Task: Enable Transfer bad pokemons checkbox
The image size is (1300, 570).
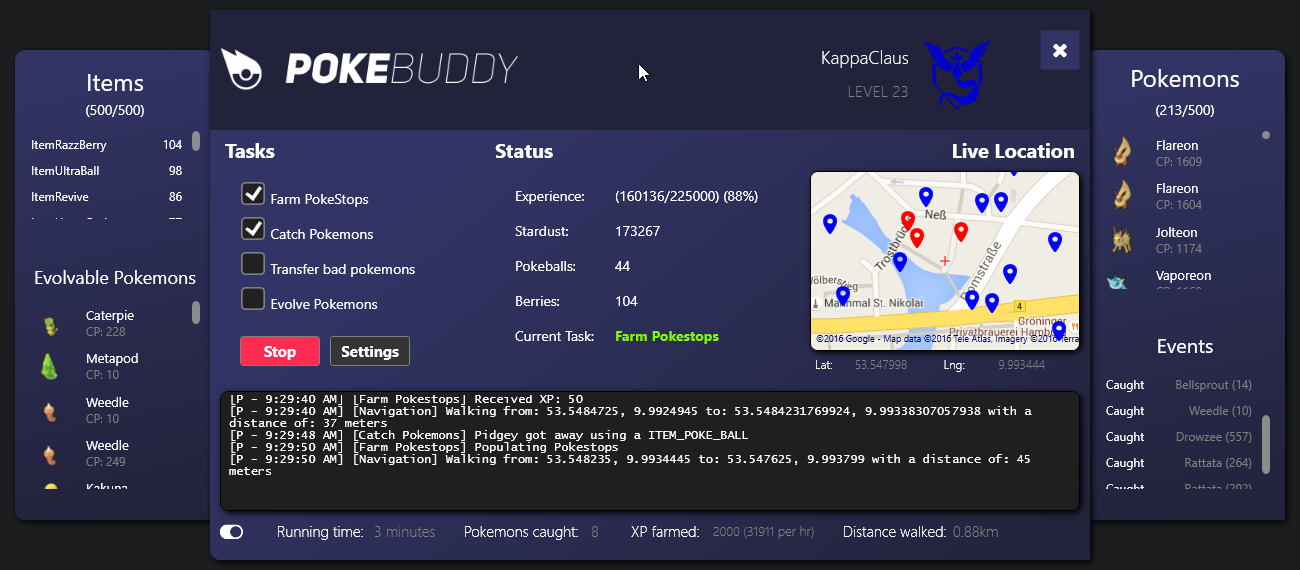Action: point(253,264)
